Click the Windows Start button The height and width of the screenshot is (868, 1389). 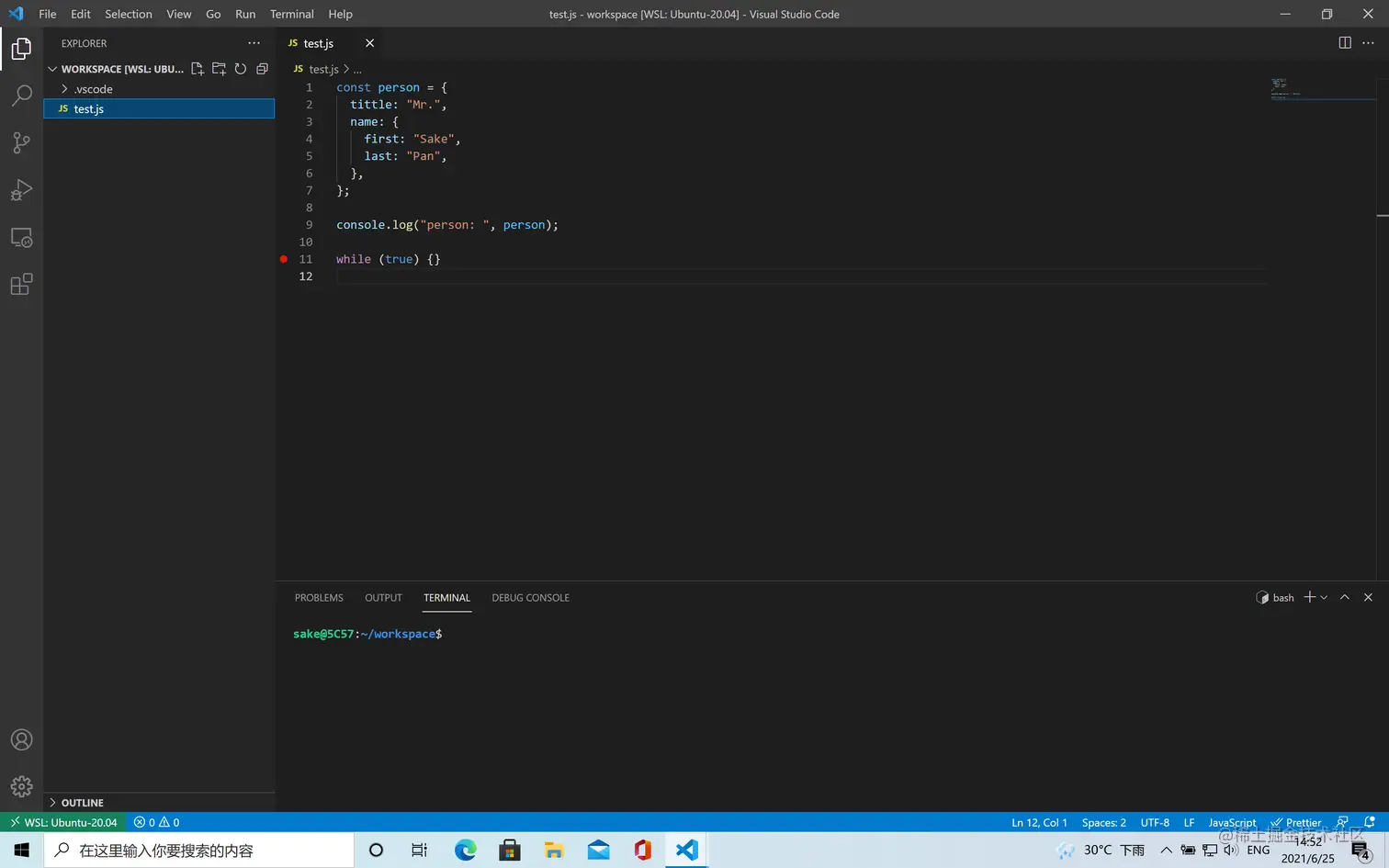coord(22,851)
